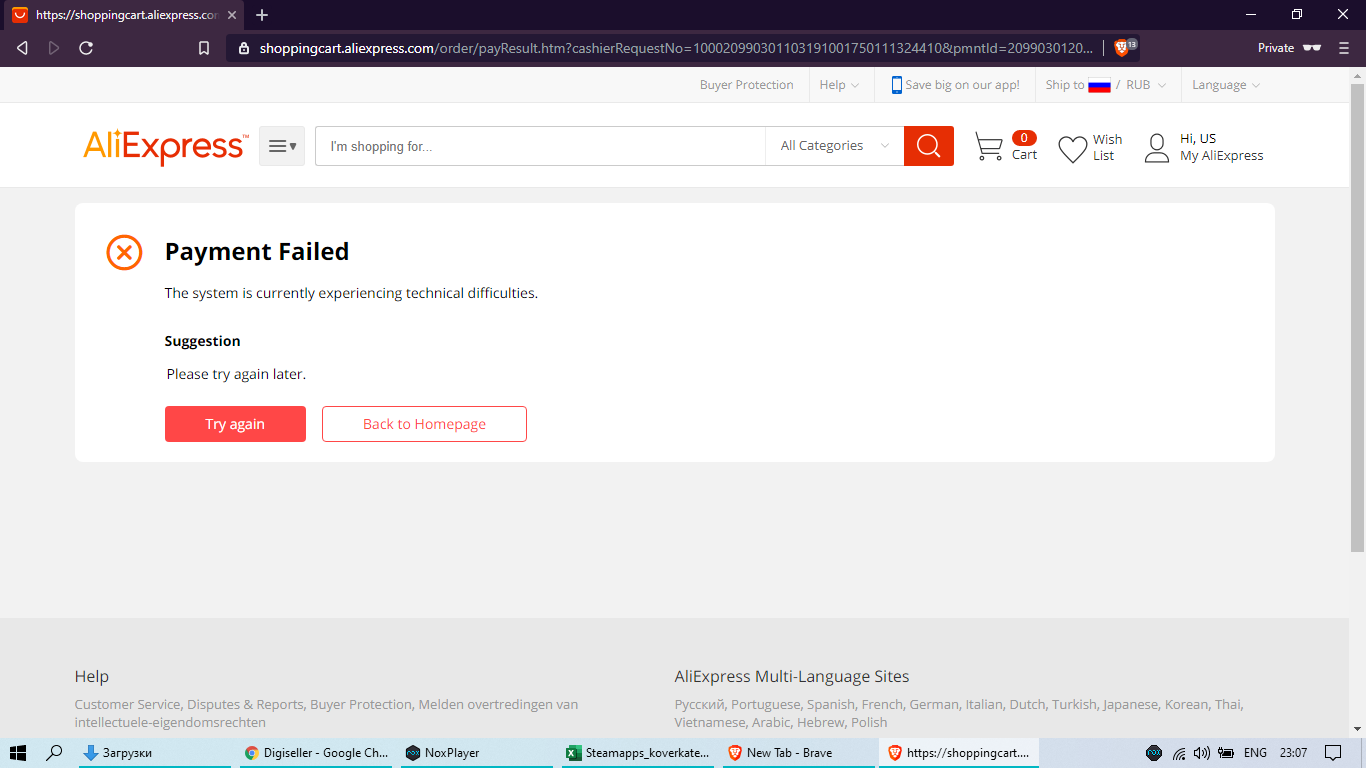Screen dimensions: 1366x768
Task: Open the Русский language site link
Action: coord(699,704)
